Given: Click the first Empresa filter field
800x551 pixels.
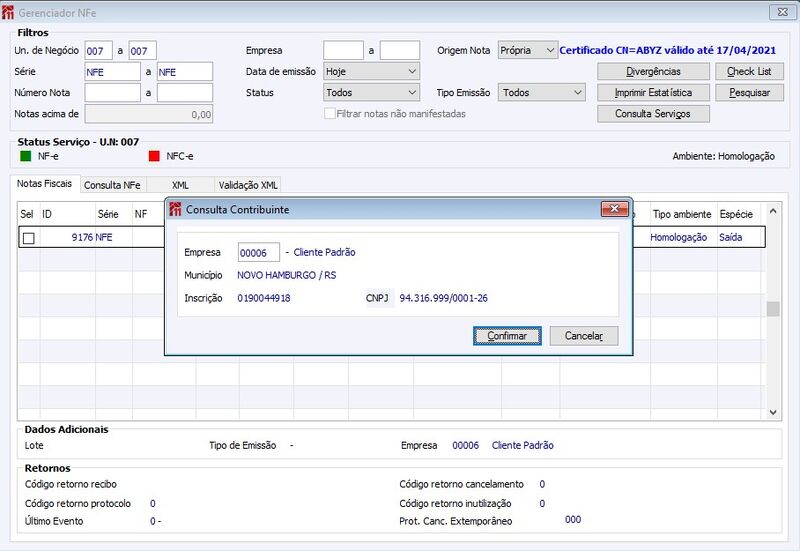Looking at the screenshot, I should click(343, 51).
